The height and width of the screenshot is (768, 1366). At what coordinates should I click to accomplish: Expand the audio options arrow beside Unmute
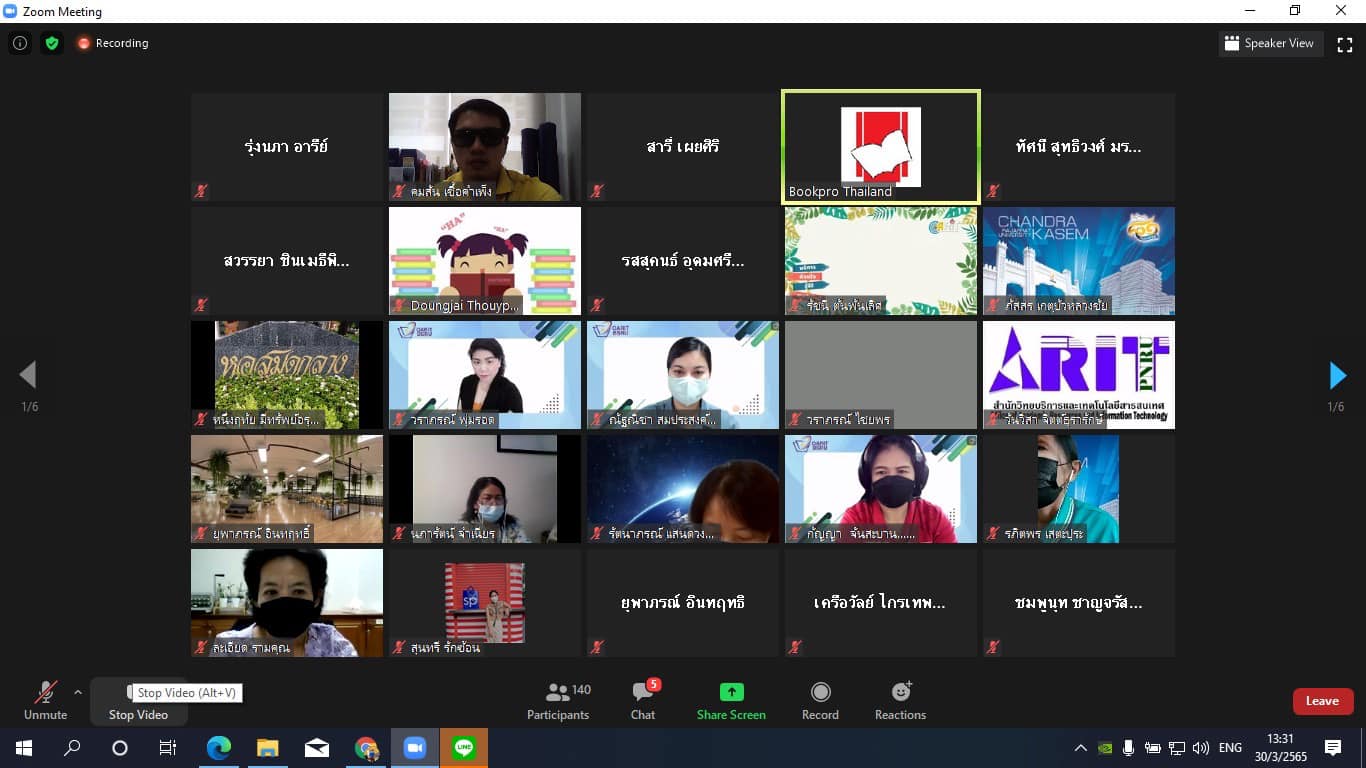[x=78, y=692]
